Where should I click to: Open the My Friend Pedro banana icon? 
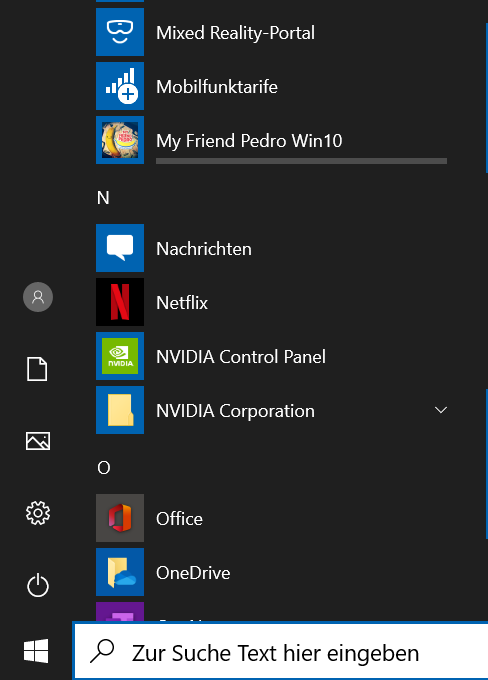pos(120,140)
